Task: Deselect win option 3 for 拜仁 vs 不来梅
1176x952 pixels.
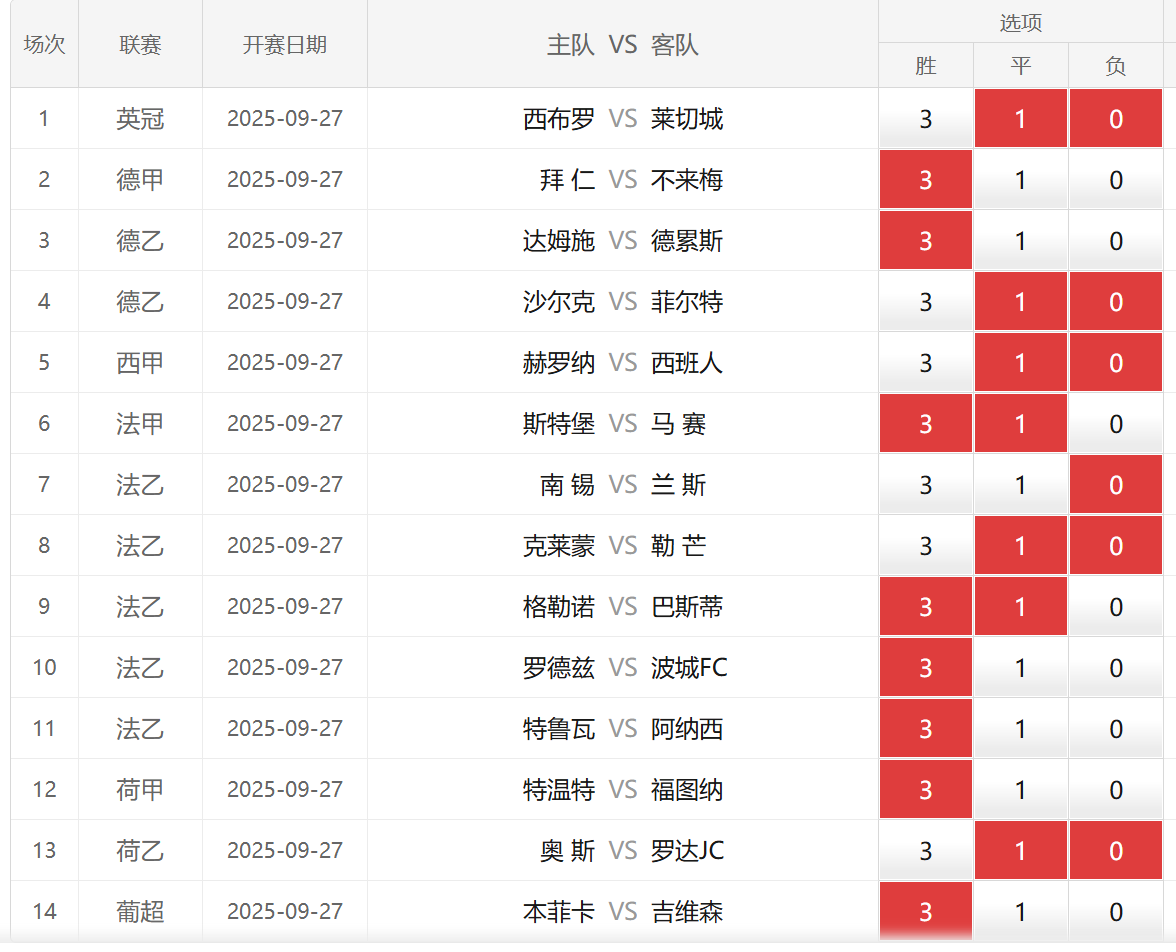Action: [925, 180]
